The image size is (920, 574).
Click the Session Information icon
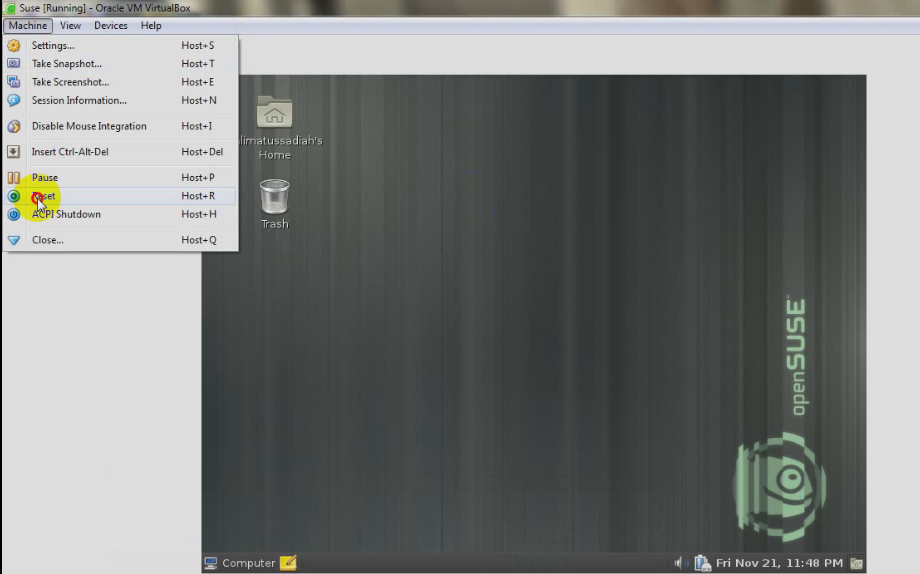(x=13, y=100)
